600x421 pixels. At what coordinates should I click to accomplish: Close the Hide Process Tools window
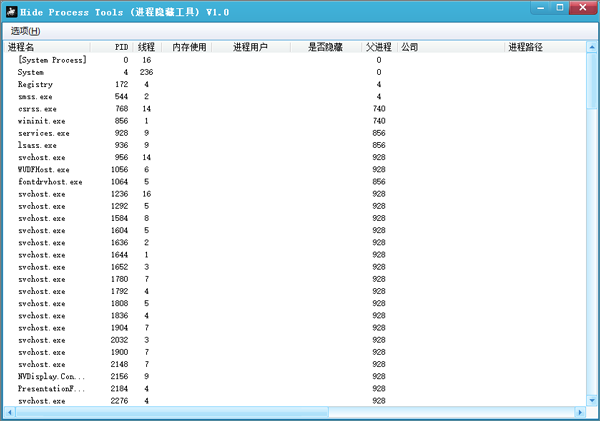583,8
